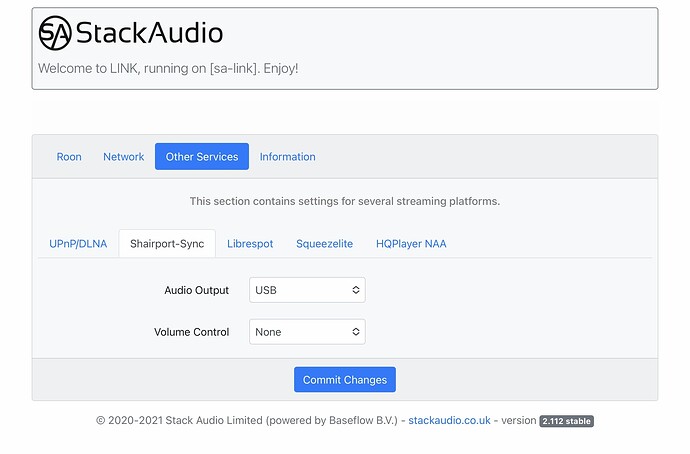This screenshot has height=454, width=690.
Task: Click the SA circular logo icon
Action: (x=55, y=33)
